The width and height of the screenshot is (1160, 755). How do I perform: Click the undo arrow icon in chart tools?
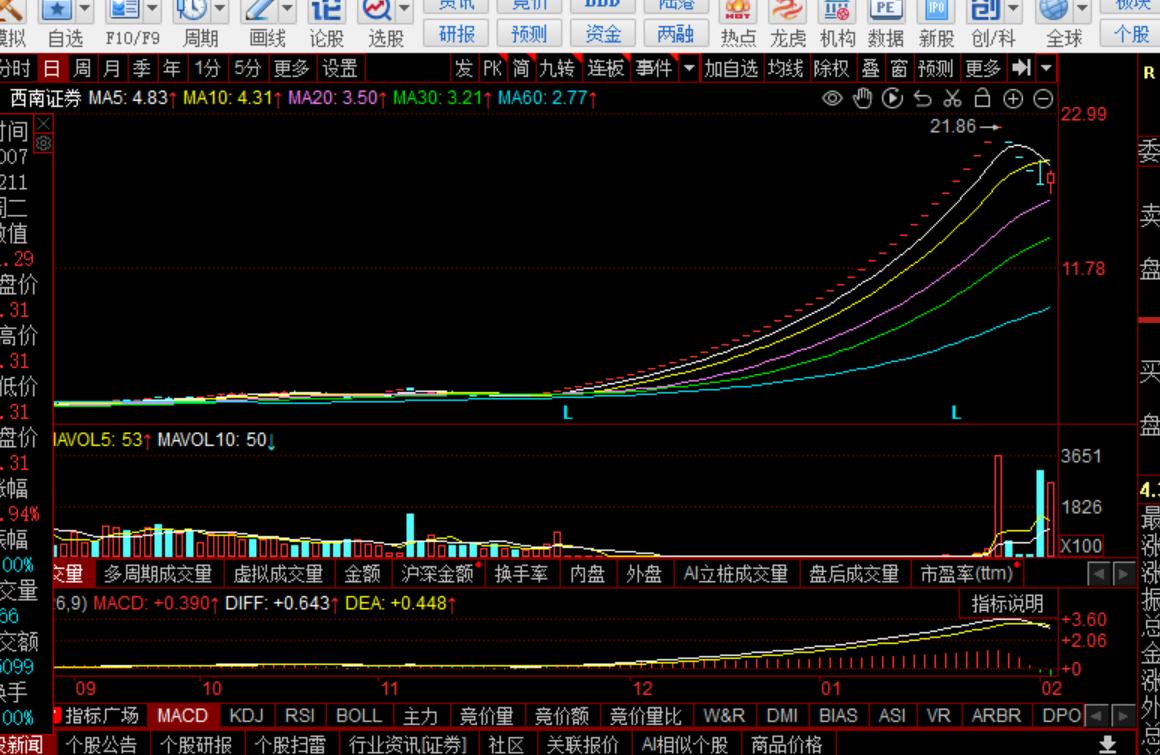pos(922,99)
